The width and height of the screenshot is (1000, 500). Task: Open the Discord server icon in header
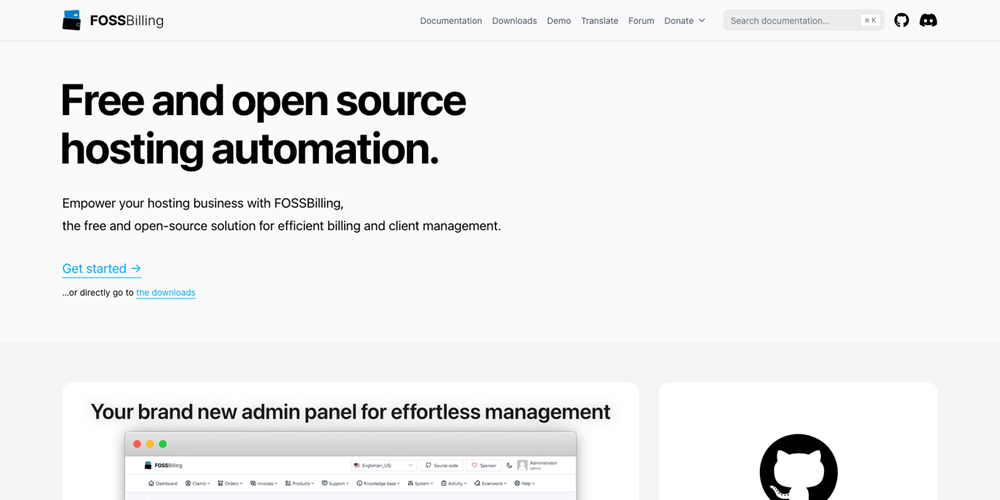click(928, 20)
